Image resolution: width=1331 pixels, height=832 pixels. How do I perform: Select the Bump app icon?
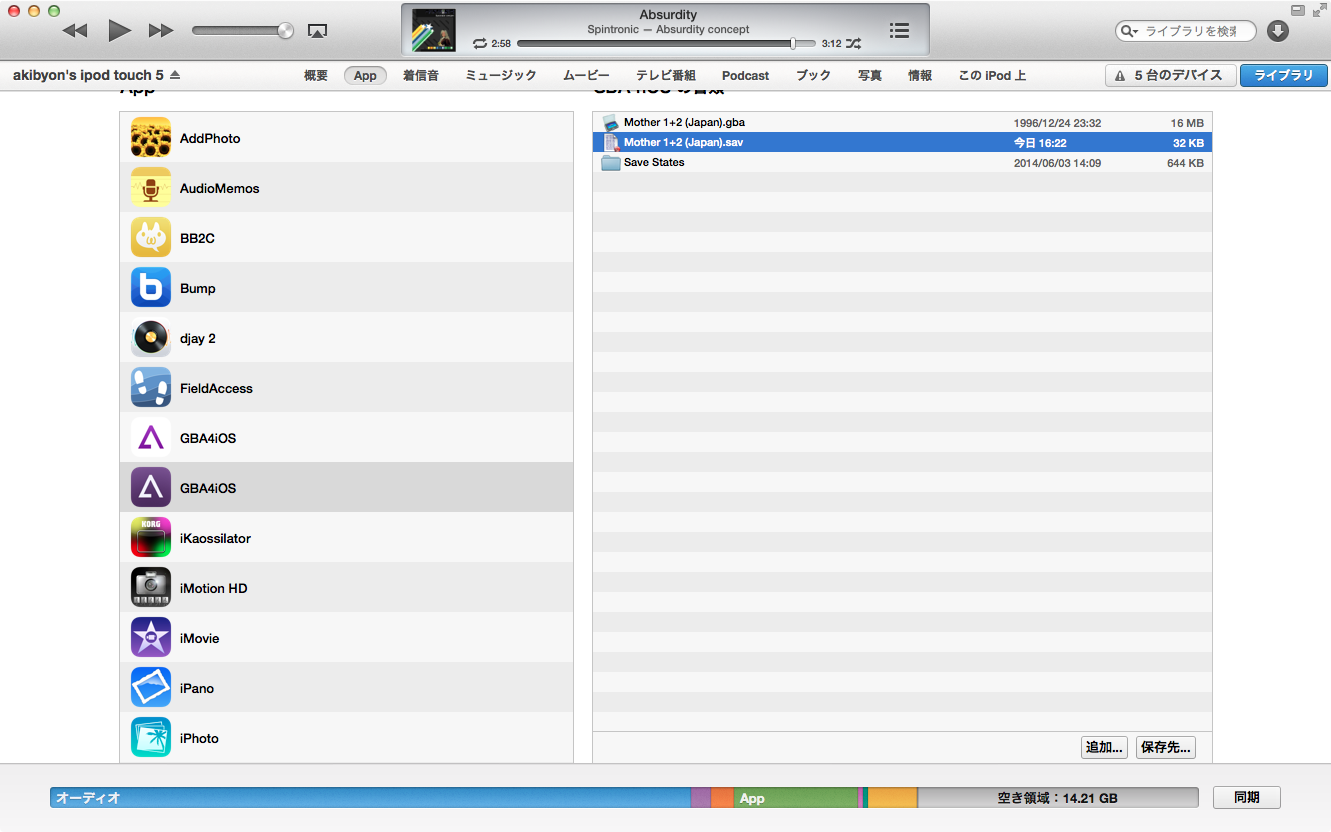tap(151, 288)
